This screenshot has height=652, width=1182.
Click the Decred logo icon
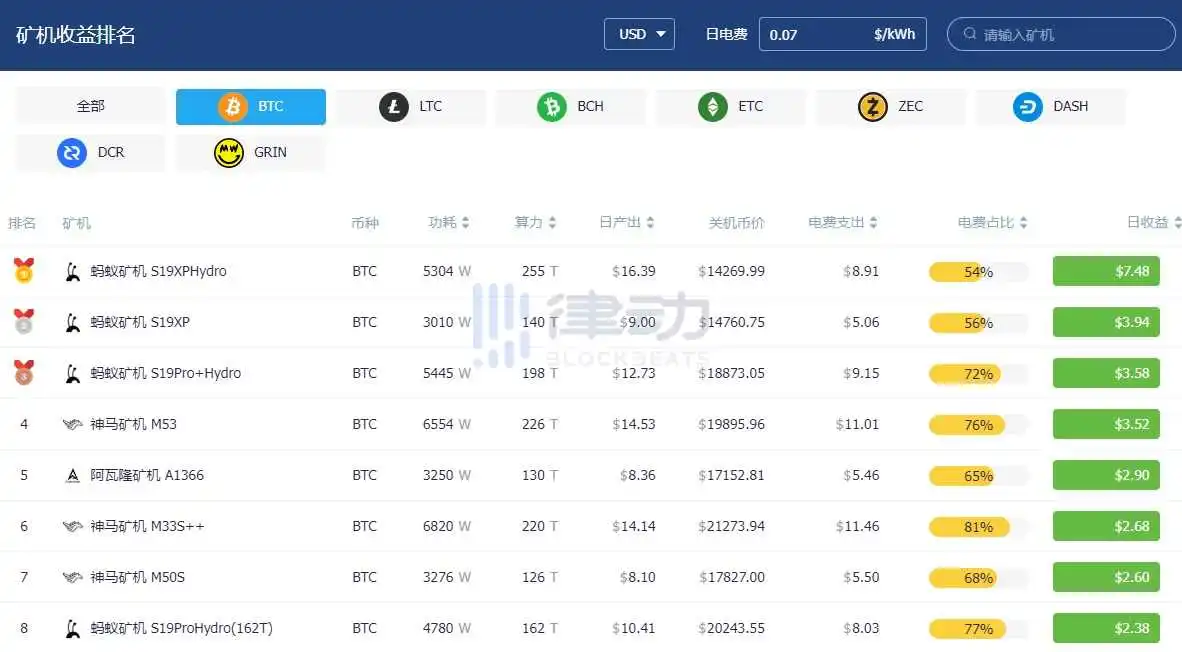(72, 153)
